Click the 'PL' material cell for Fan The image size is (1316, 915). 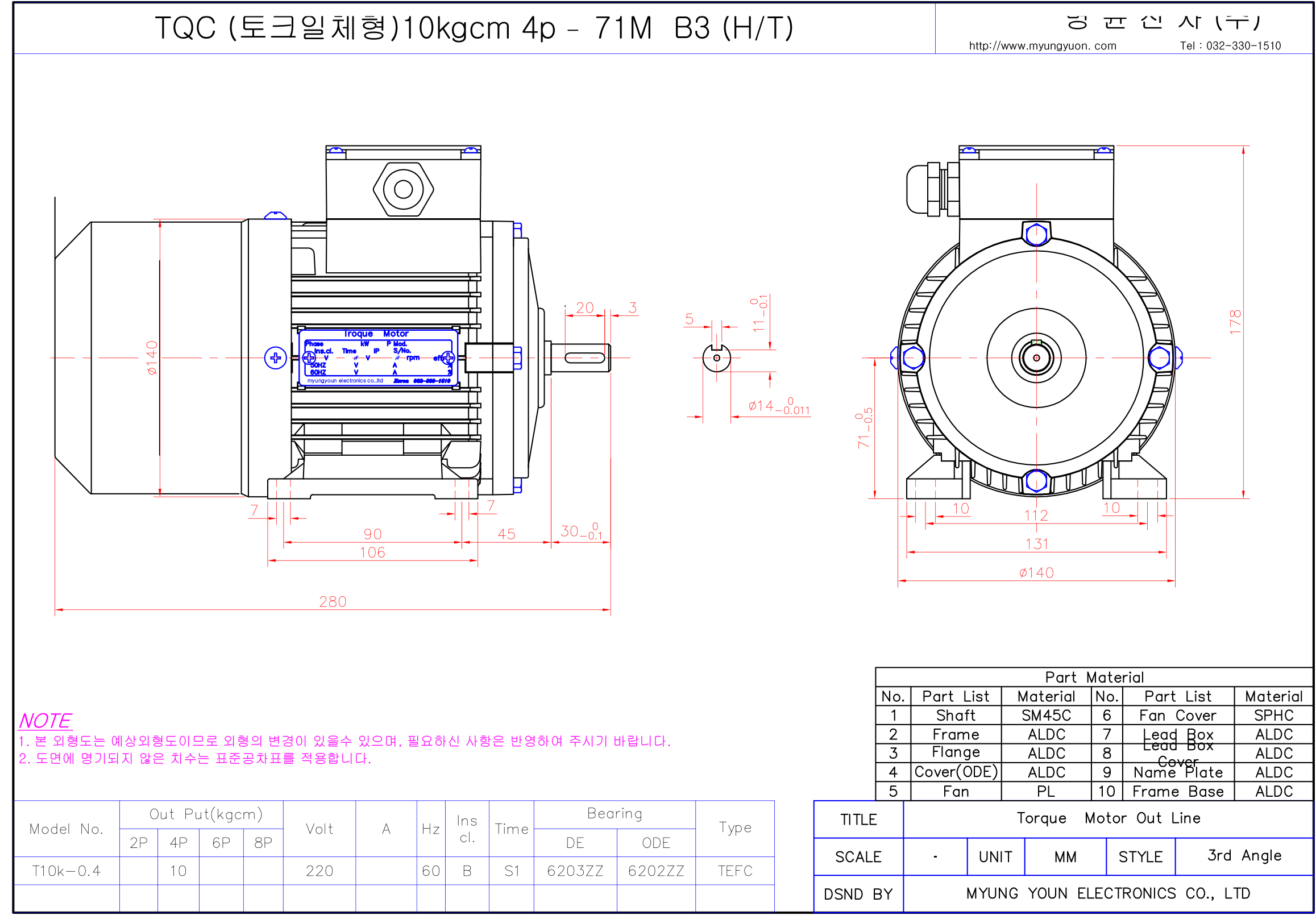point(1046,791)
